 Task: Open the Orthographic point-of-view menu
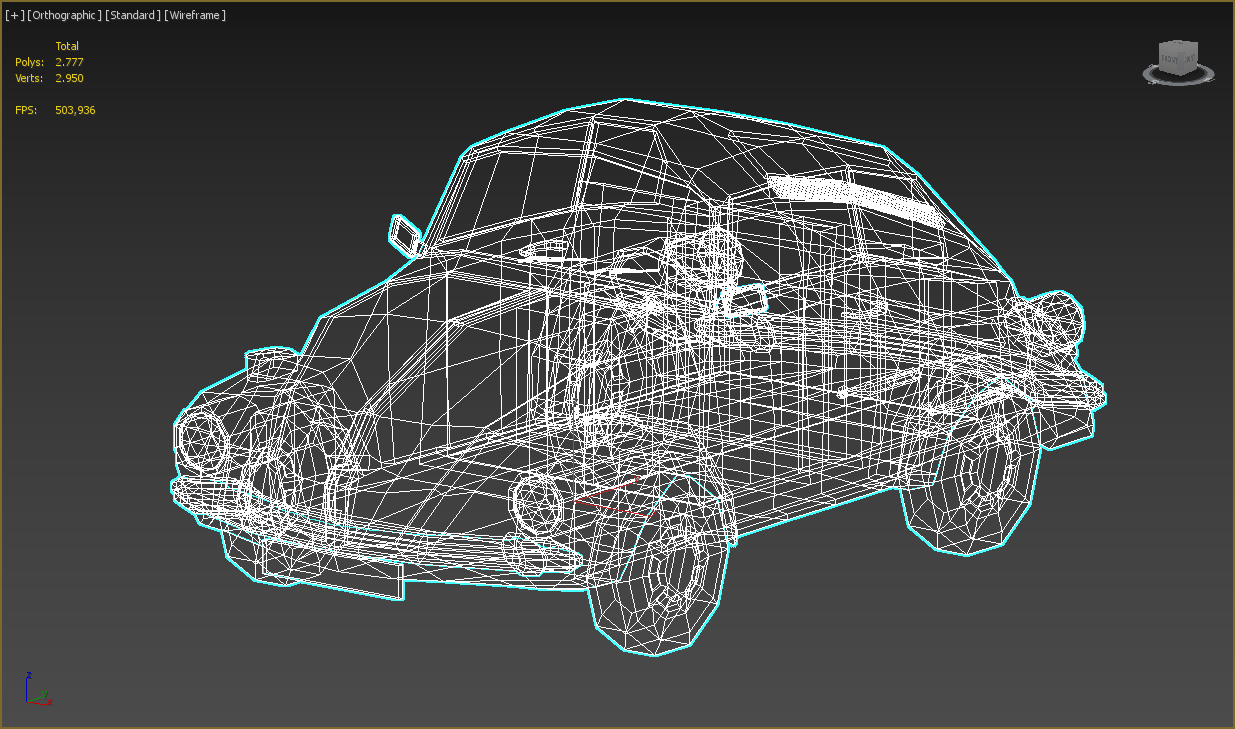(64, 15)
